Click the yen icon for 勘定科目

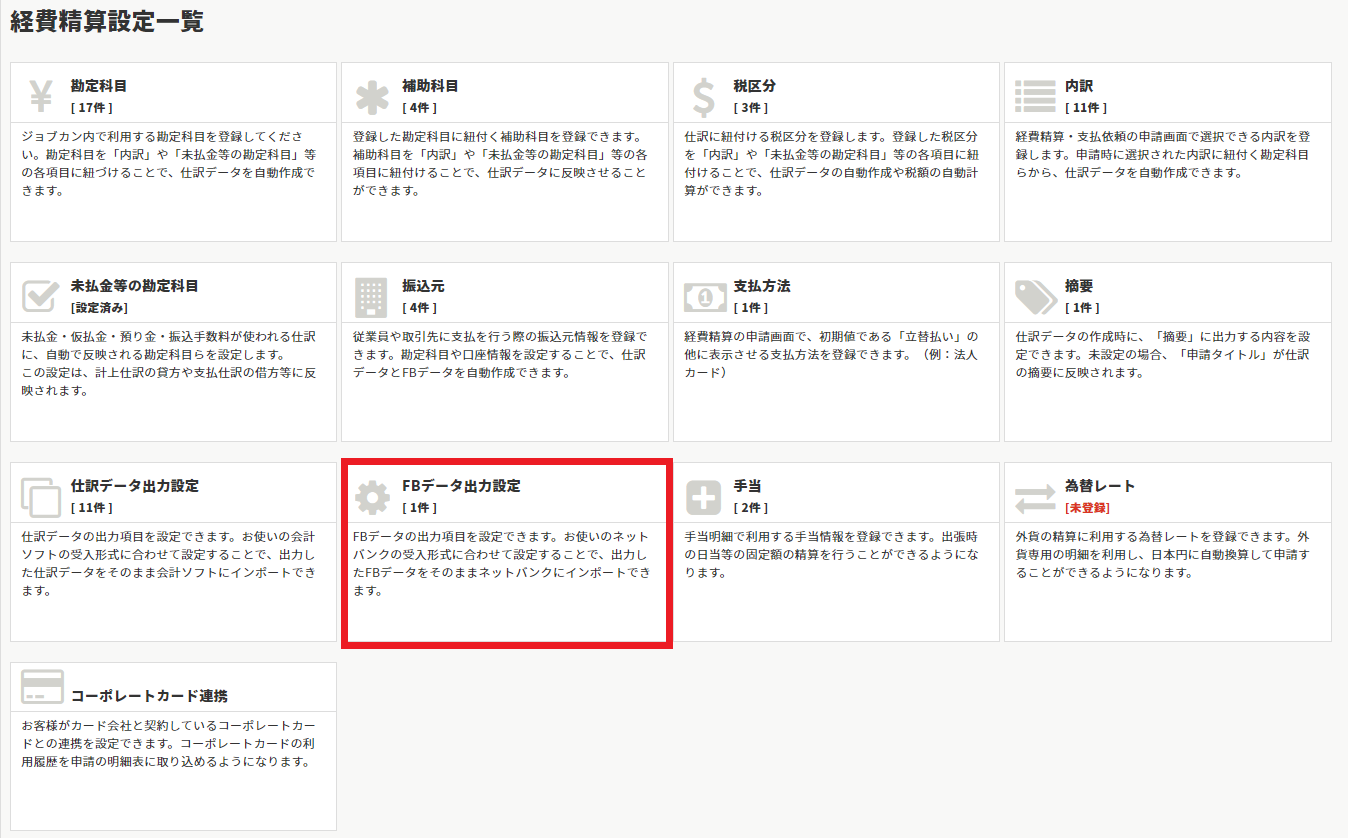coord(41,97)
